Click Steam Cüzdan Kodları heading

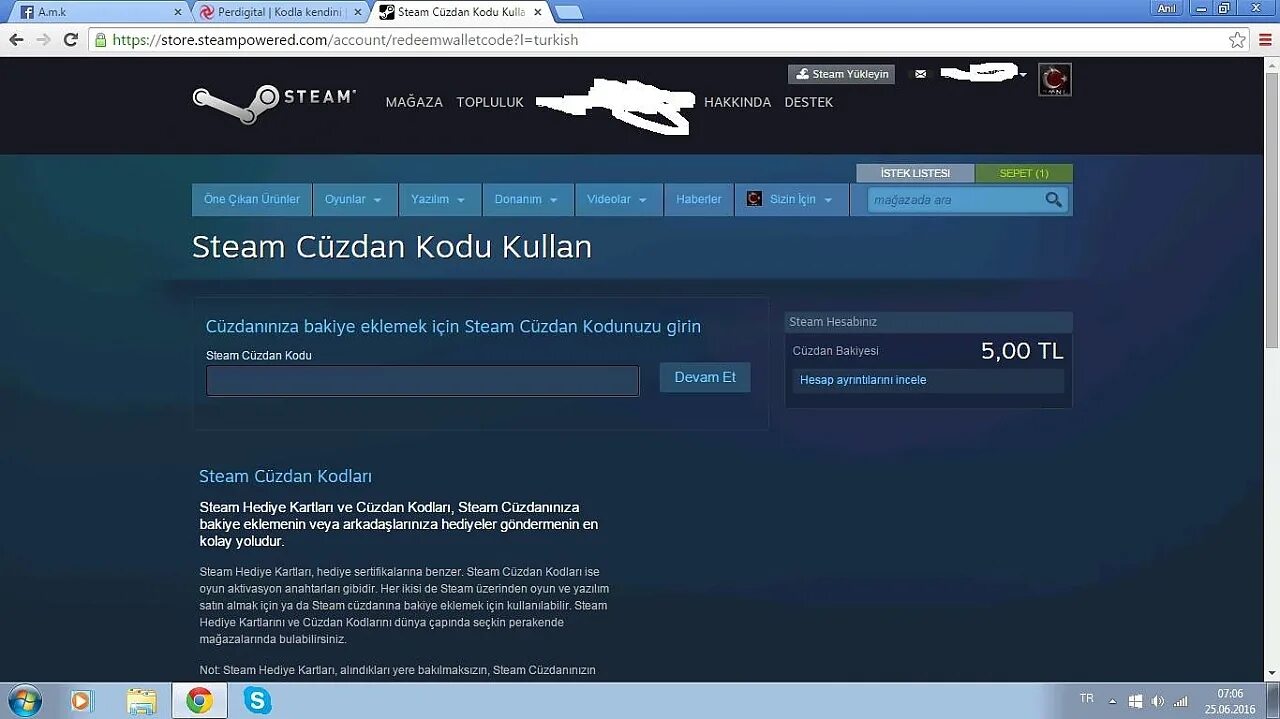[x=285, y=476]
